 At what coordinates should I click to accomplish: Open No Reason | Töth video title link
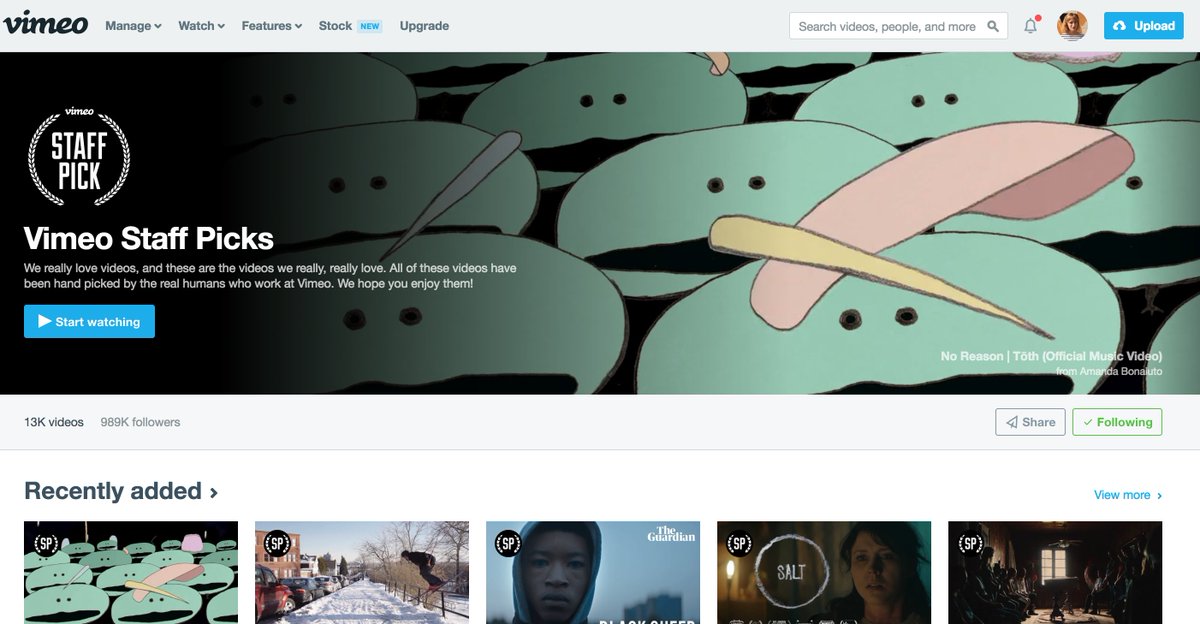1051,356
